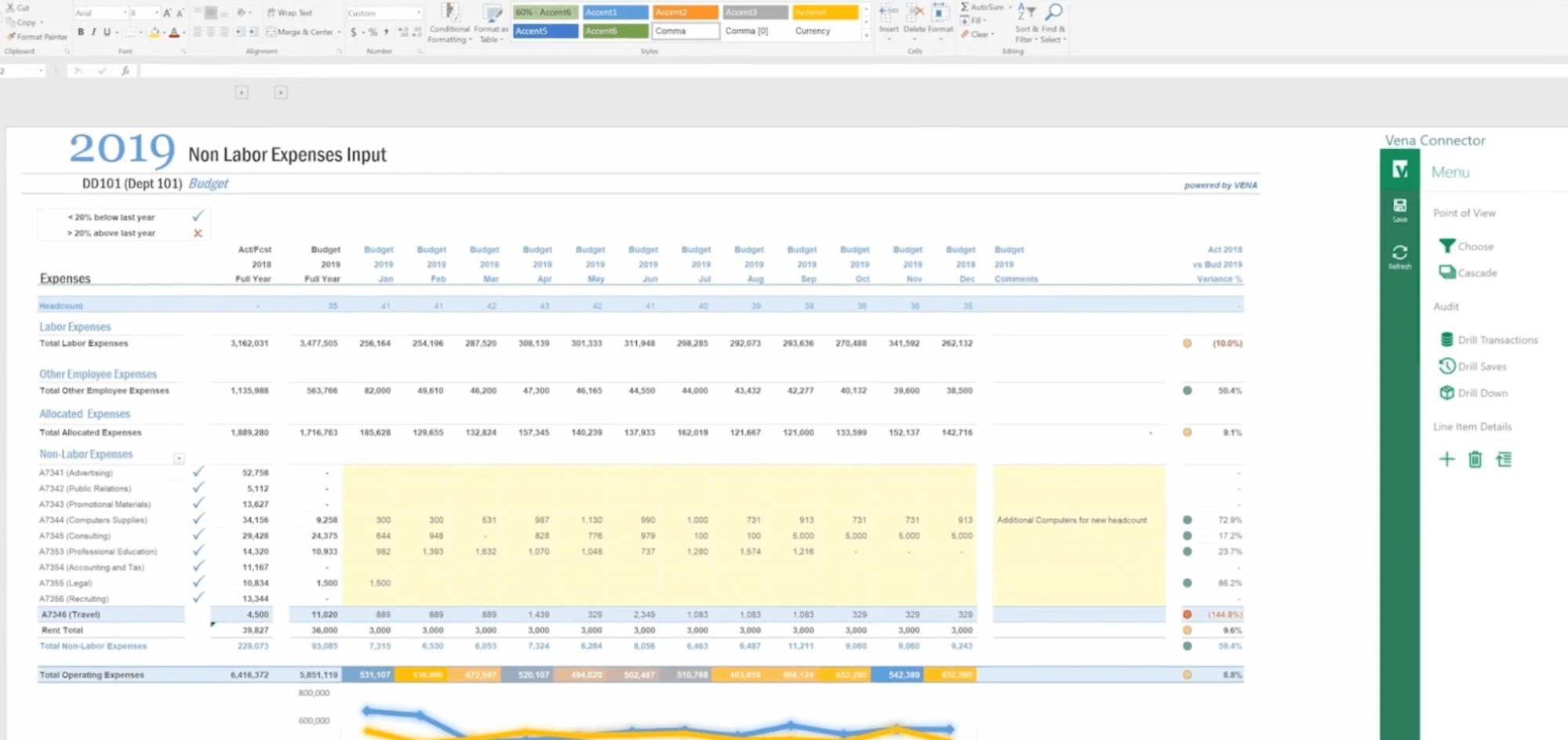Open the Non-Labor Expenses filter dropdown
Image resolution: width=1568 pixels, height=740 pixels.
pyautogui.click(x=180, y=457)
